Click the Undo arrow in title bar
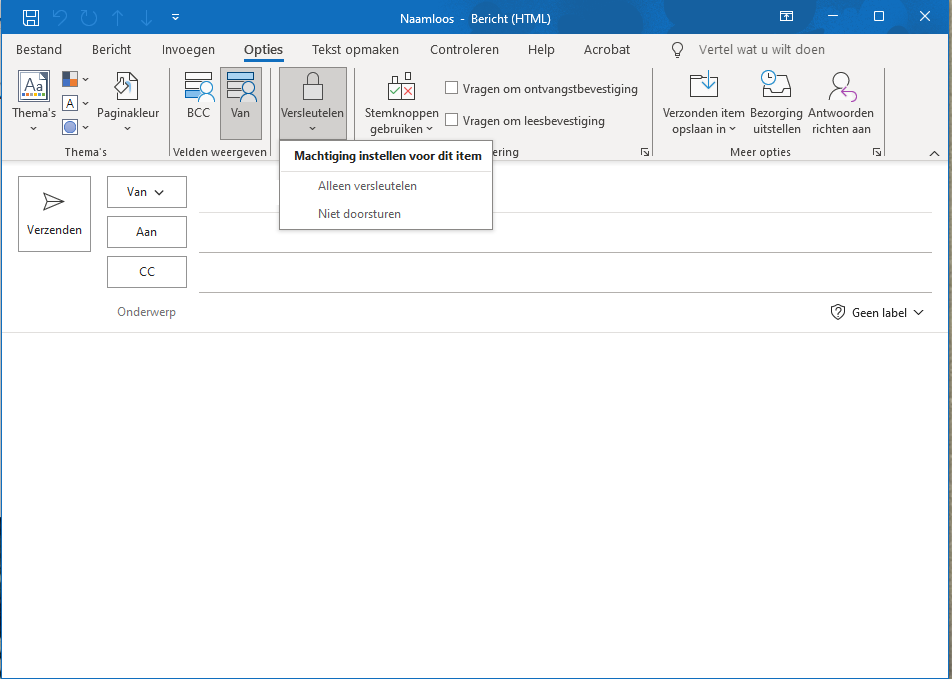952x679 pixels. [x=60, y=18]
